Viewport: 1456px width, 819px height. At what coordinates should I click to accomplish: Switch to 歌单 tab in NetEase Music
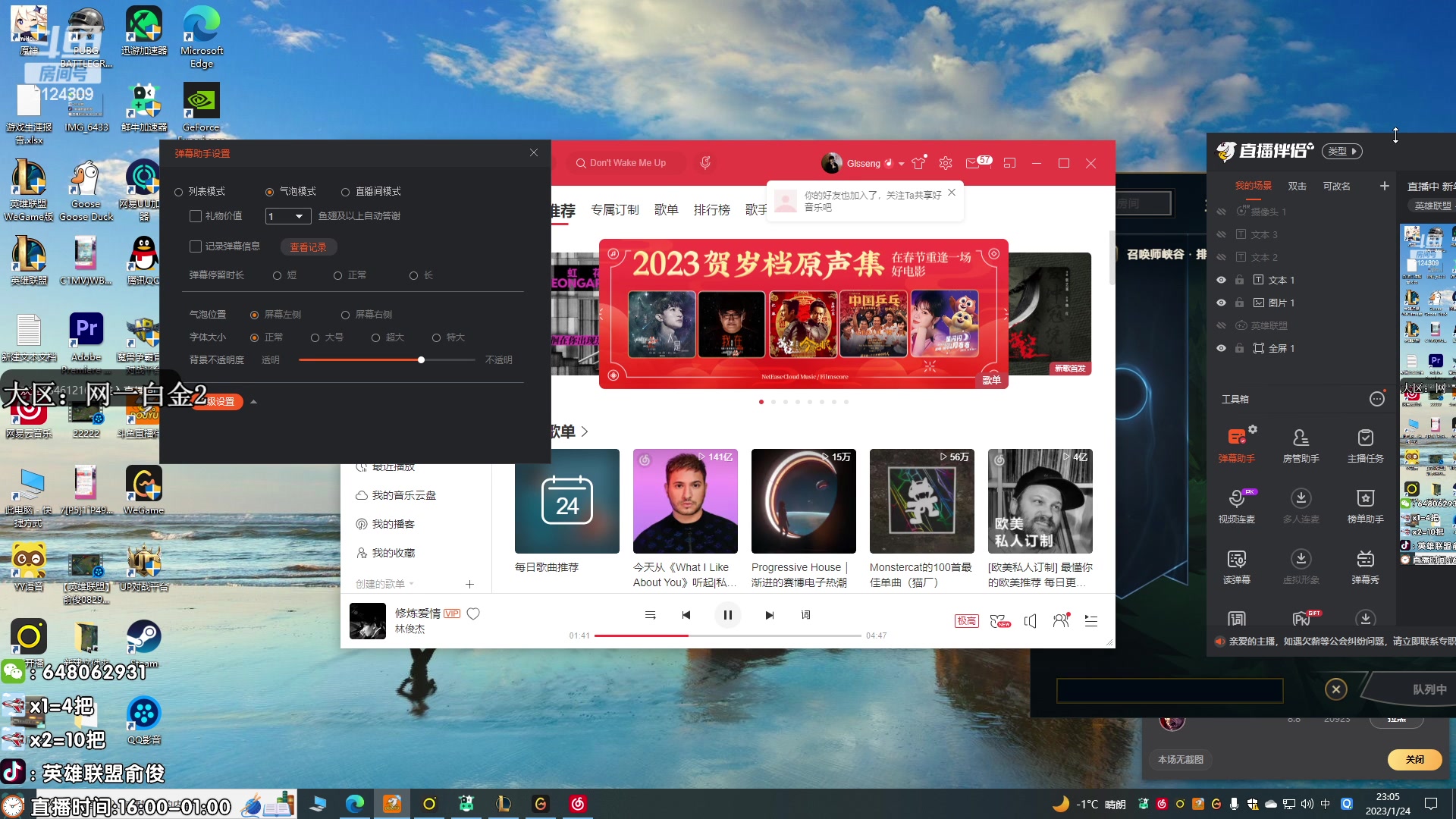(x=667, y=210)
